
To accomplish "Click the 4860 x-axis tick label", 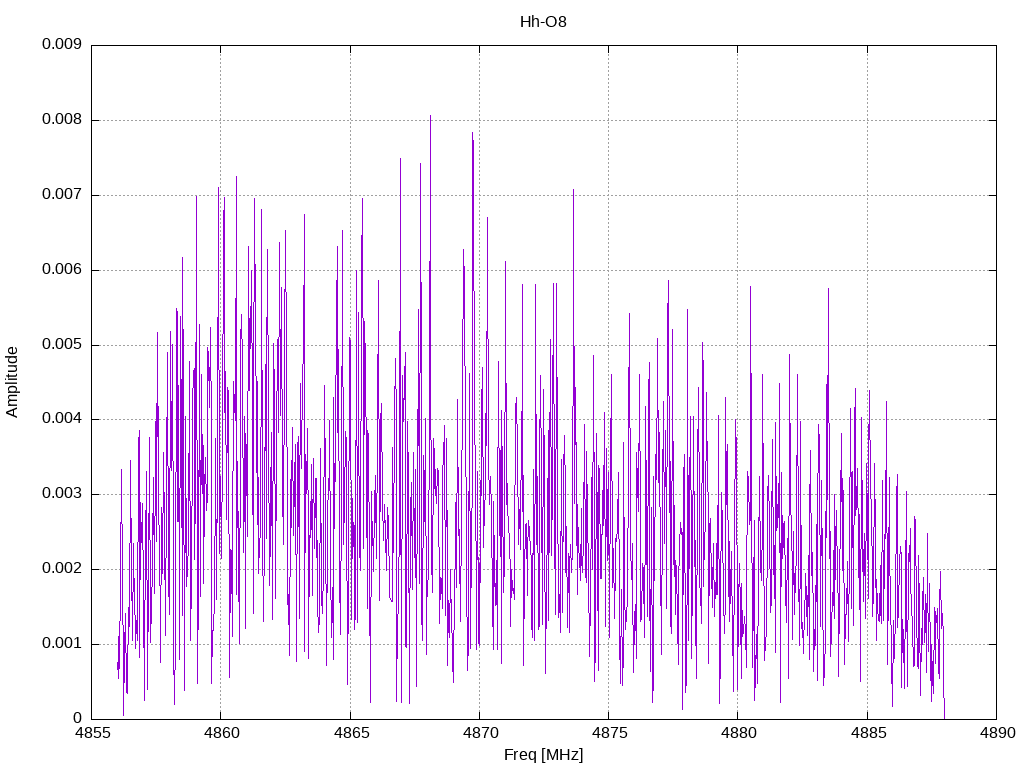I will pos(221,733).
